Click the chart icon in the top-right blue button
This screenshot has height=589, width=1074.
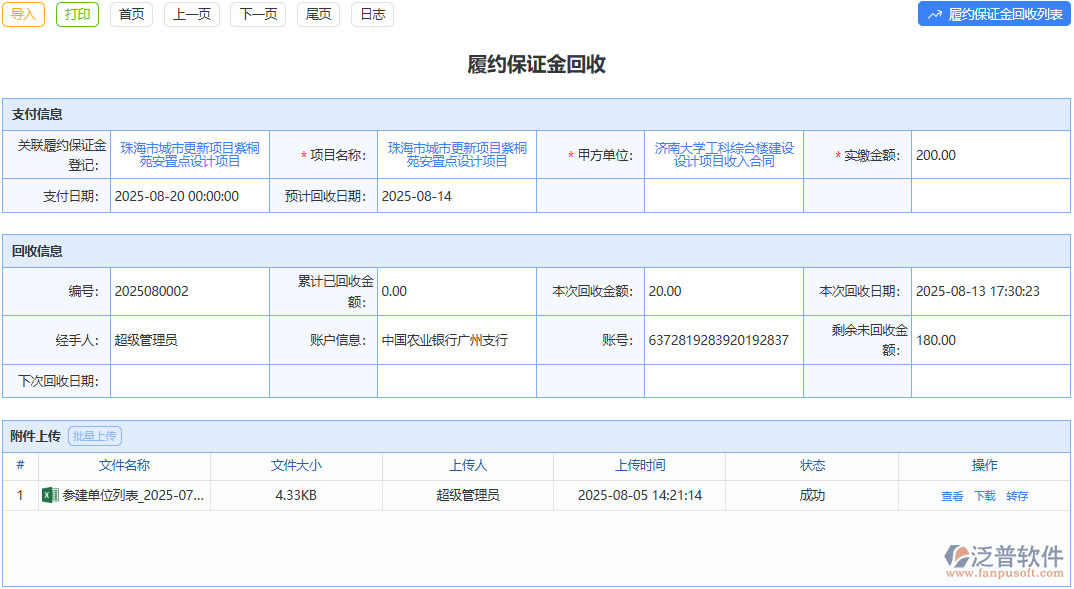[x=934, y=15]
